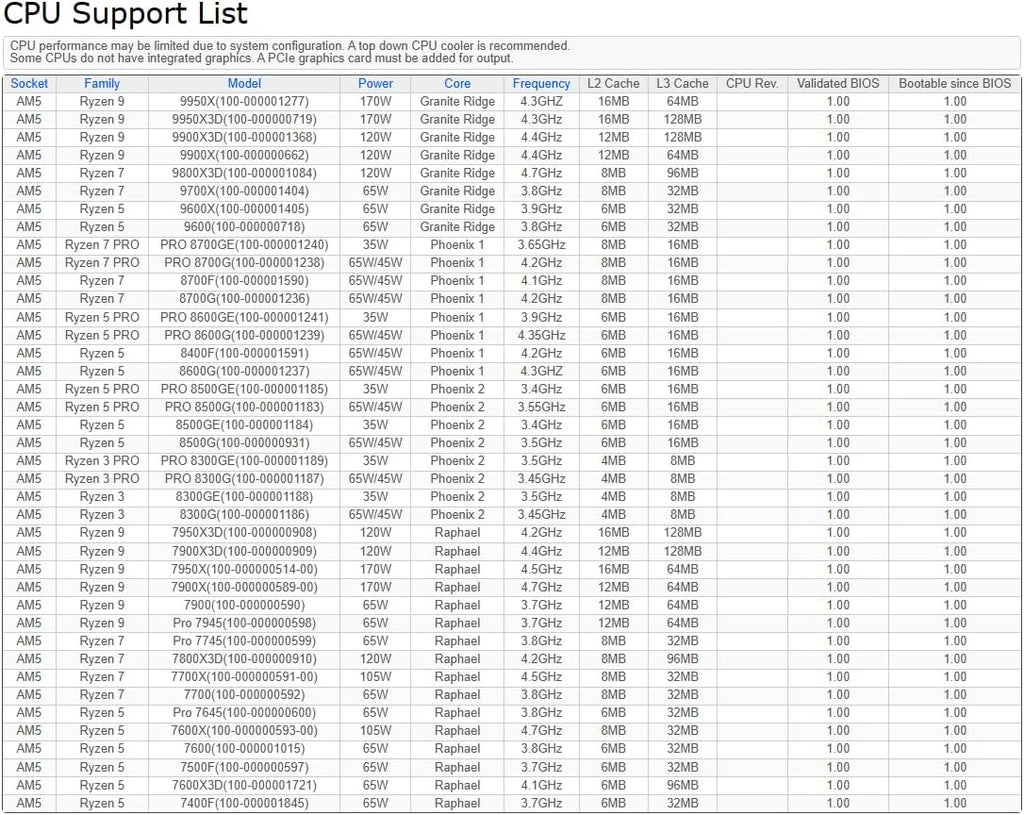Click the CPU Support List heading
Viewport: 1024px width, 815px height.
[x=126, y=13]
